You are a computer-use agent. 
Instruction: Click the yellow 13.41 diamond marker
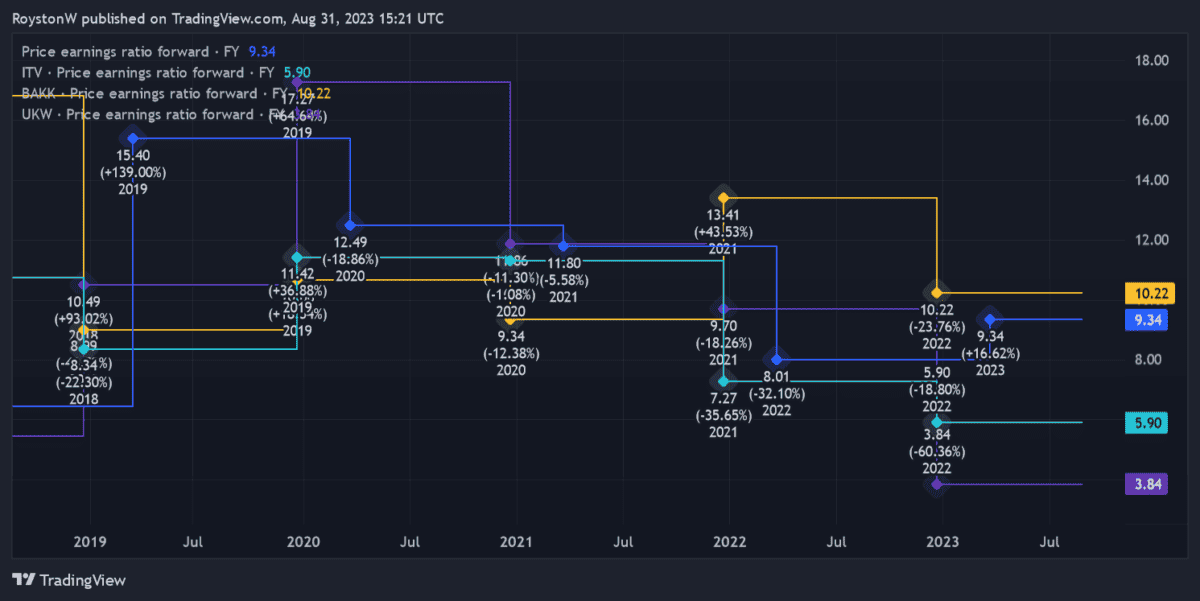click(x=723, y=198)
